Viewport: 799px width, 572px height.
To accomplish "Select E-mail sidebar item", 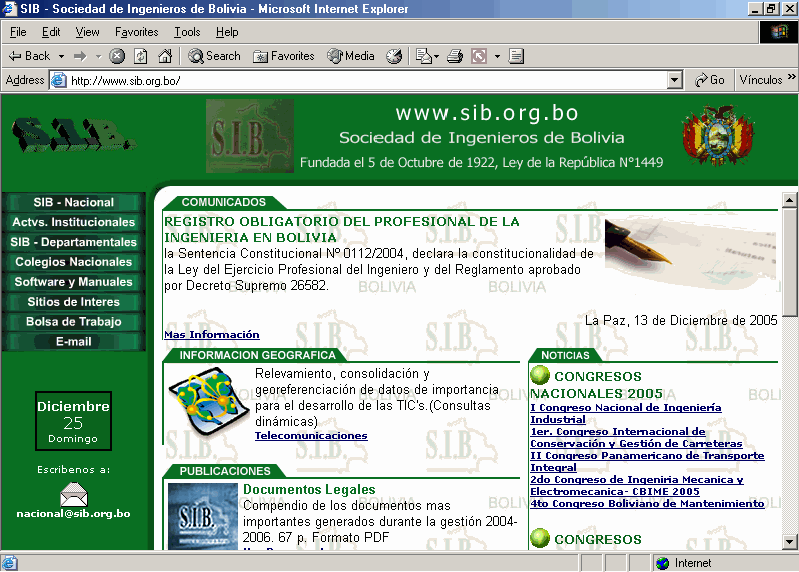I will [x=73, y=341].
